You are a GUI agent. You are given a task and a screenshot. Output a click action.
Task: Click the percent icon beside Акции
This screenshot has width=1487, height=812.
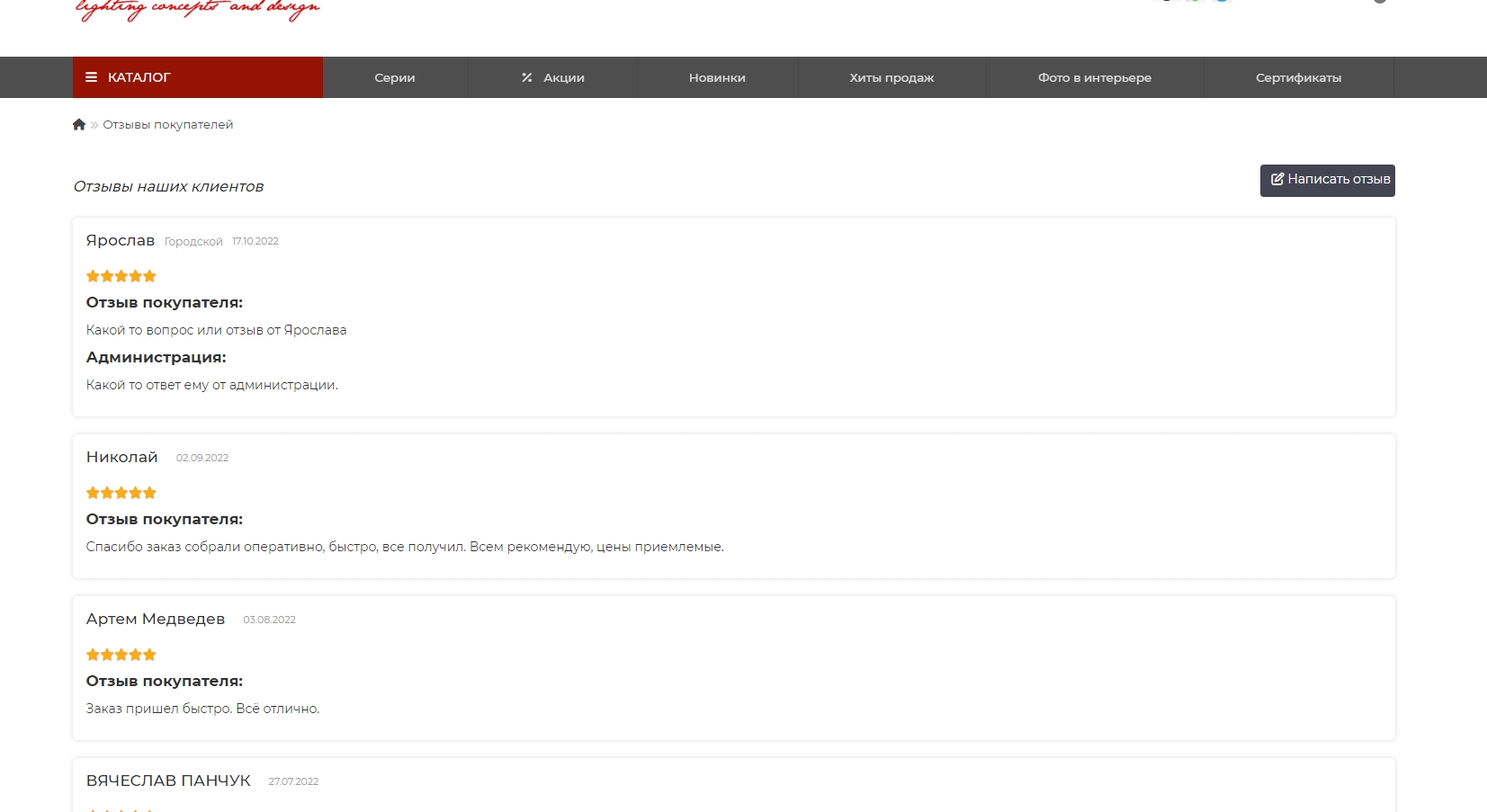tap(527, 77)
